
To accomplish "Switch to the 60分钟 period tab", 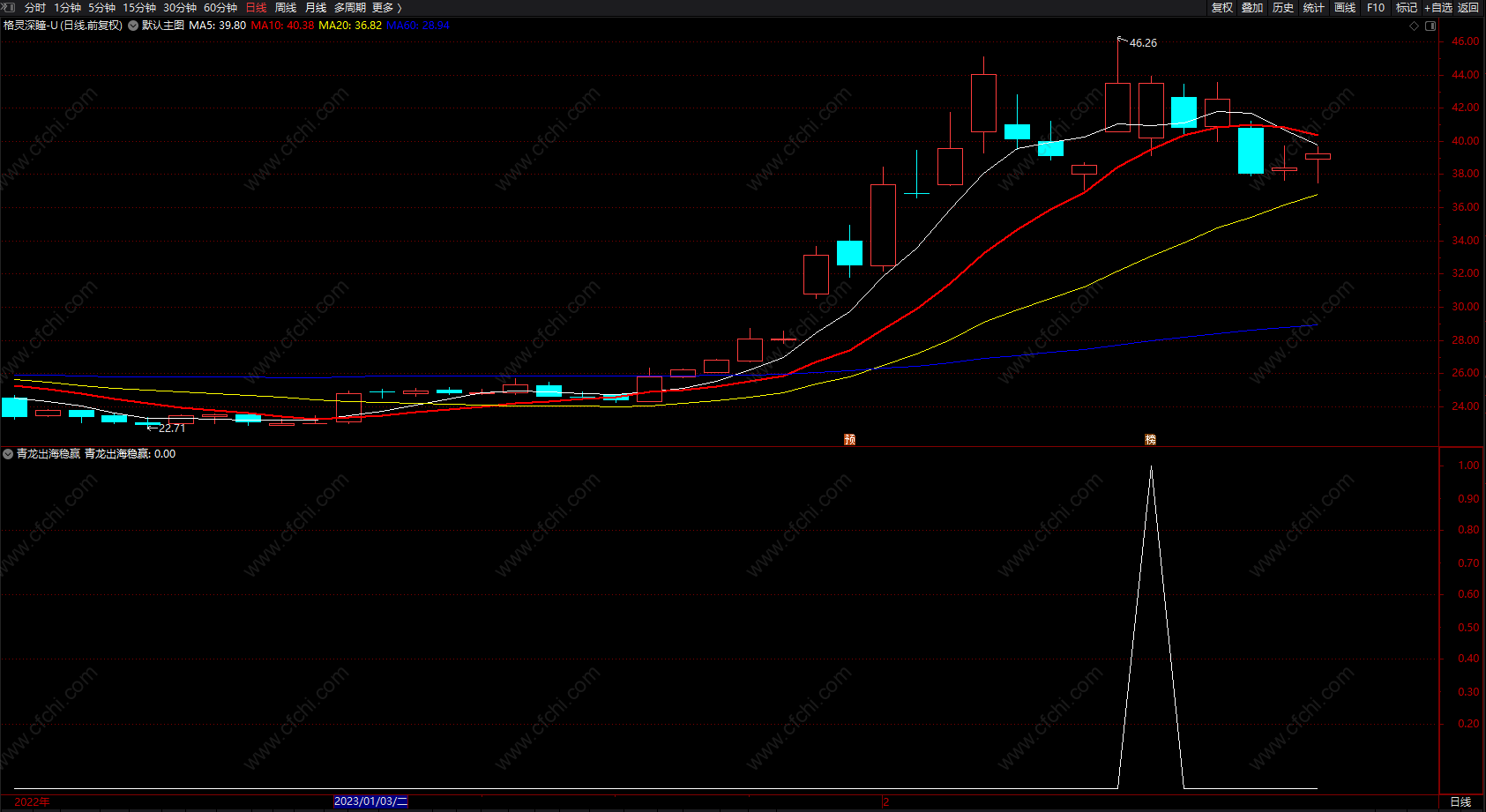I will 220,7.
